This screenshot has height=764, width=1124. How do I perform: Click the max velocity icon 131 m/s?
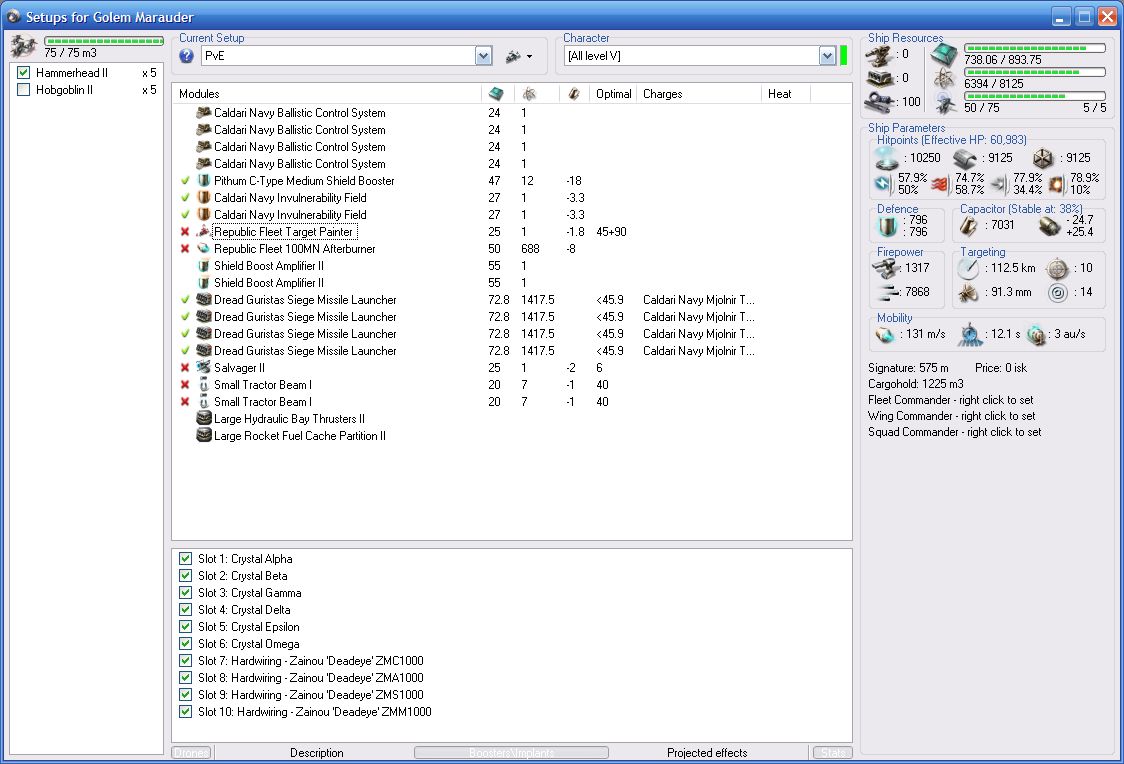[x=885, y=335]
